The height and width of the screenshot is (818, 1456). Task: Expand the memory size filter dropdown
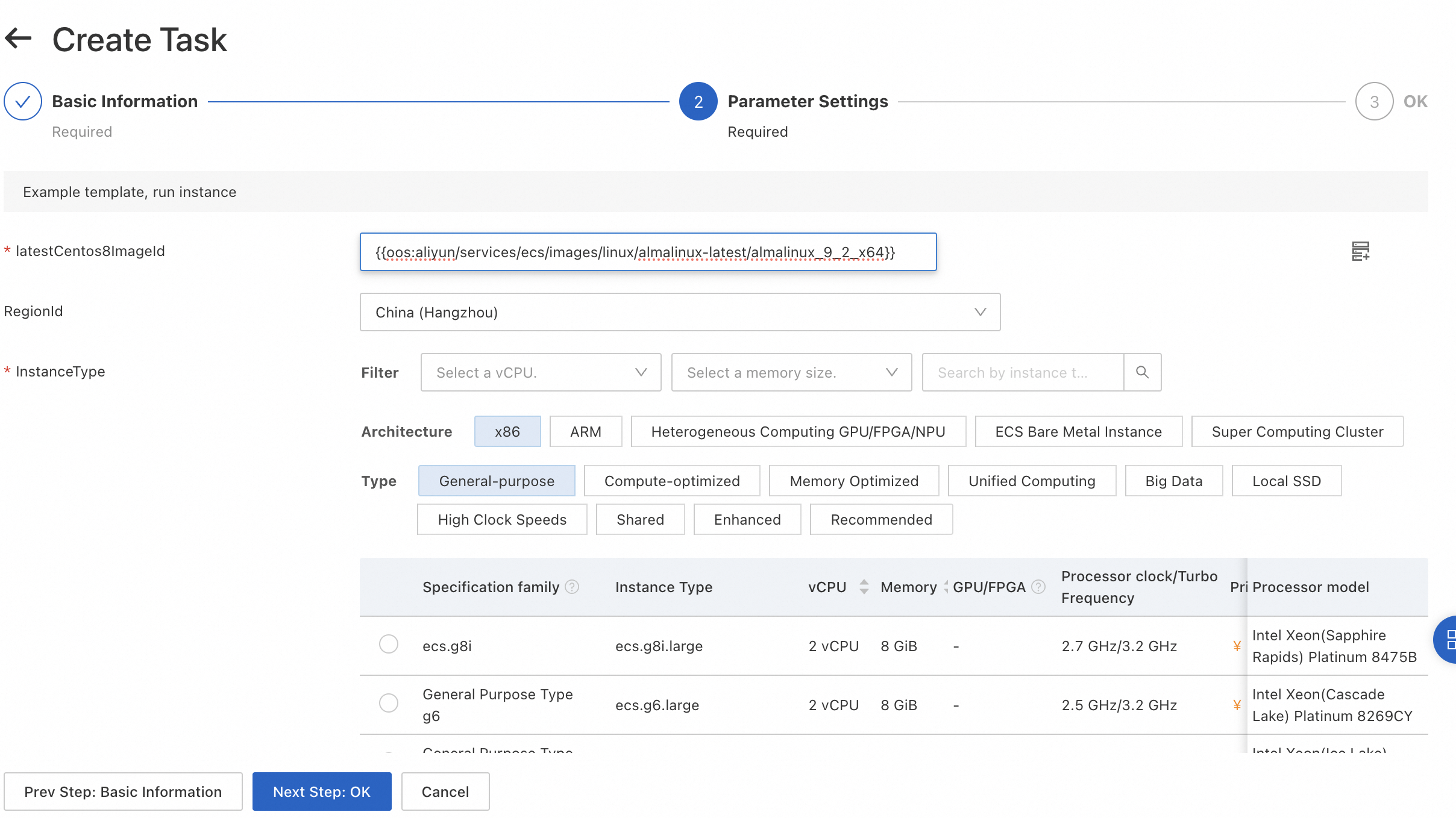pos(791,372)
